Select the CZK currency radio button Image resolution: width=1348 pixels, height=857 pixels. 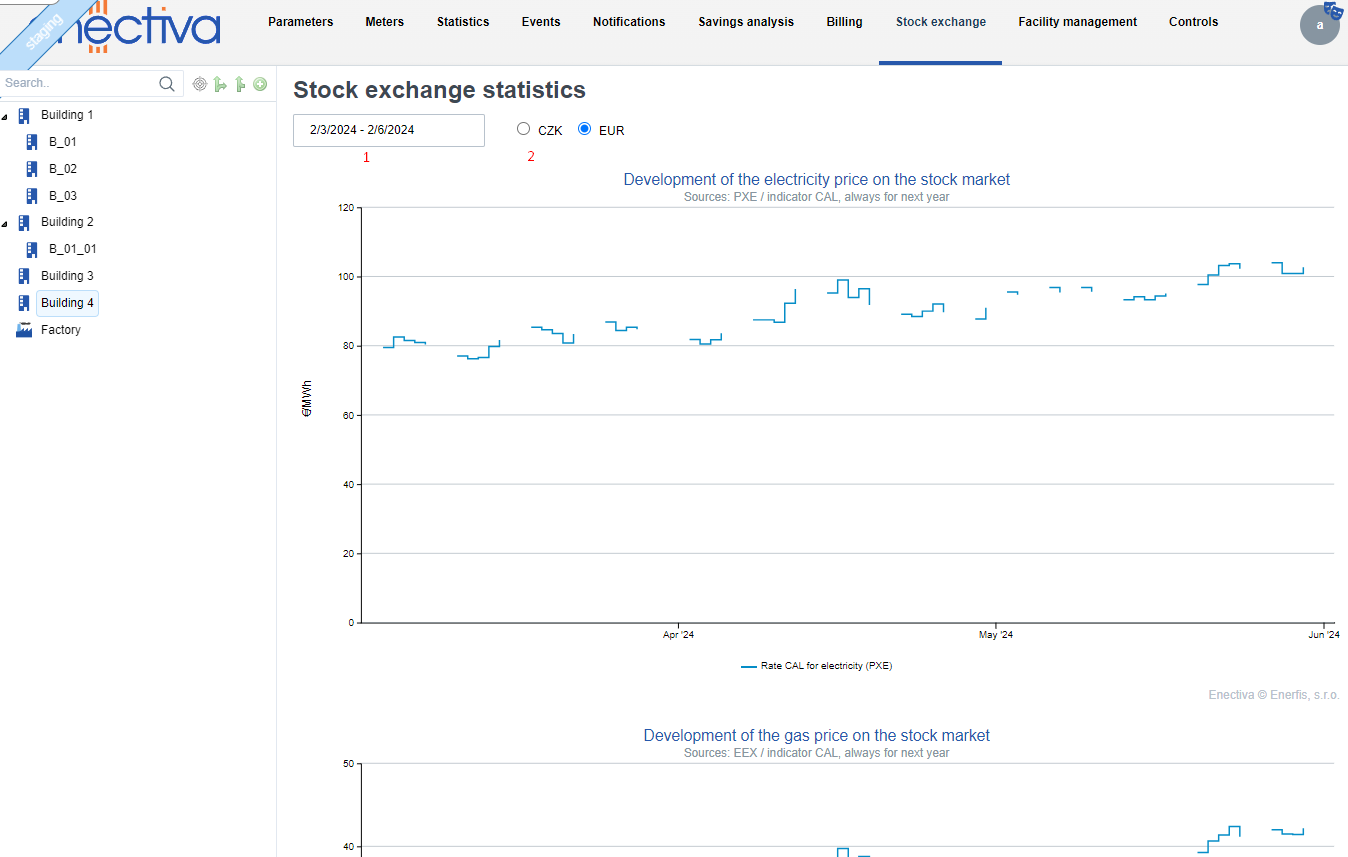click(x=523, y=129)
